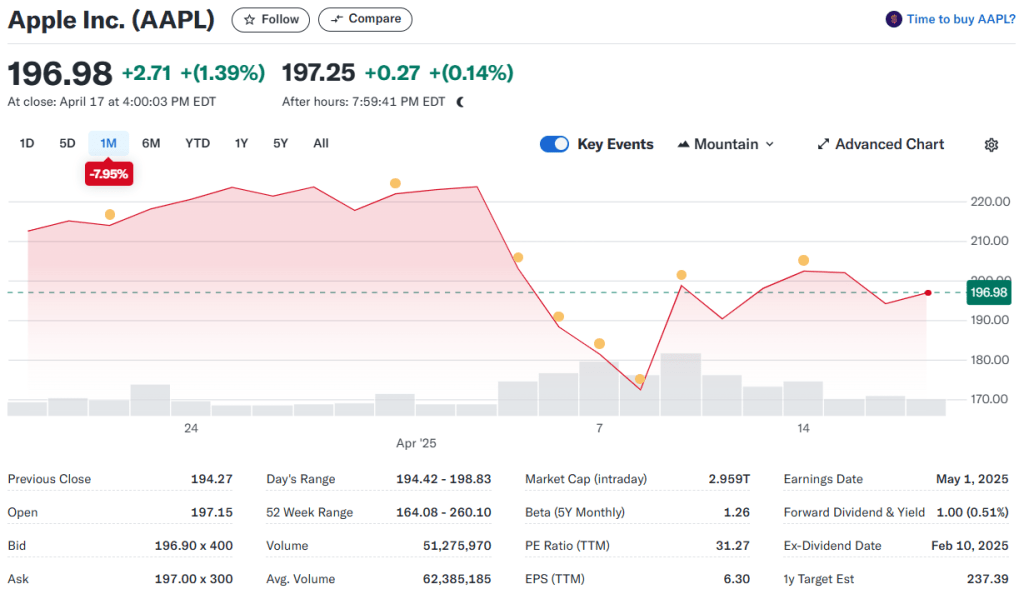The width and height of the screenshot is (1024, 594).
Task: Click the Ex-Dividend Date value Feb 10, 2025
Action: pyautogui.click(x=970, y=546)
